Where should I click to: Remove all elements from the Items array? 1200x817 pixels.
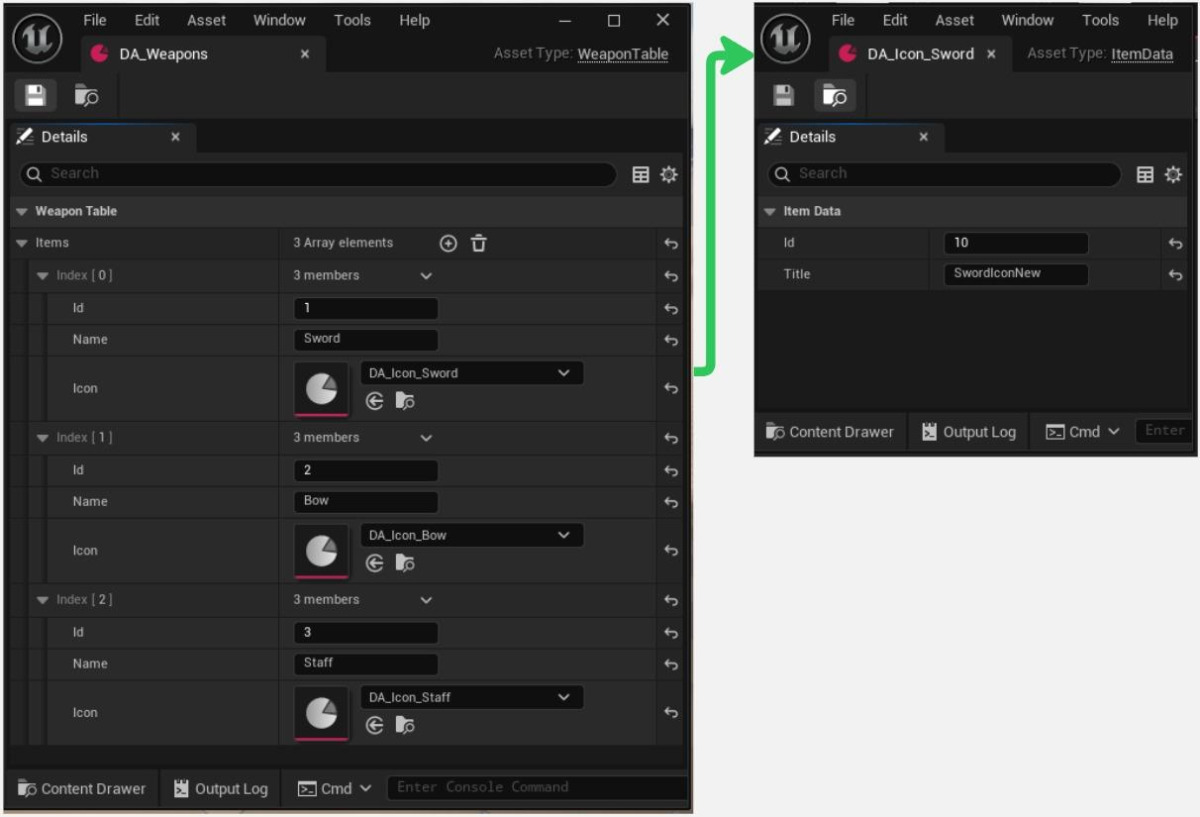(x=479, y=243)
